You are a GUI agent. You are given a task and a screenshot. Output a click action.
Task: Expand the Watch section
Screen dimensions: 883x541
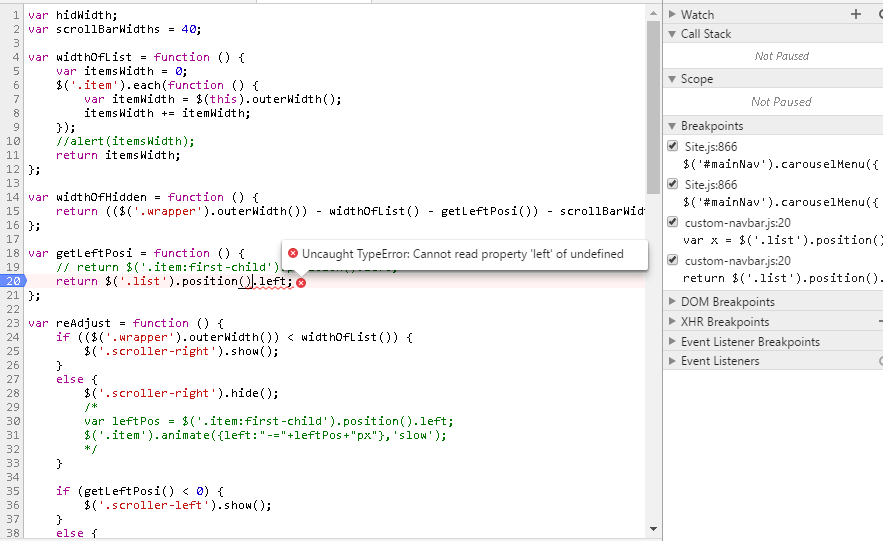click(672, 14)
